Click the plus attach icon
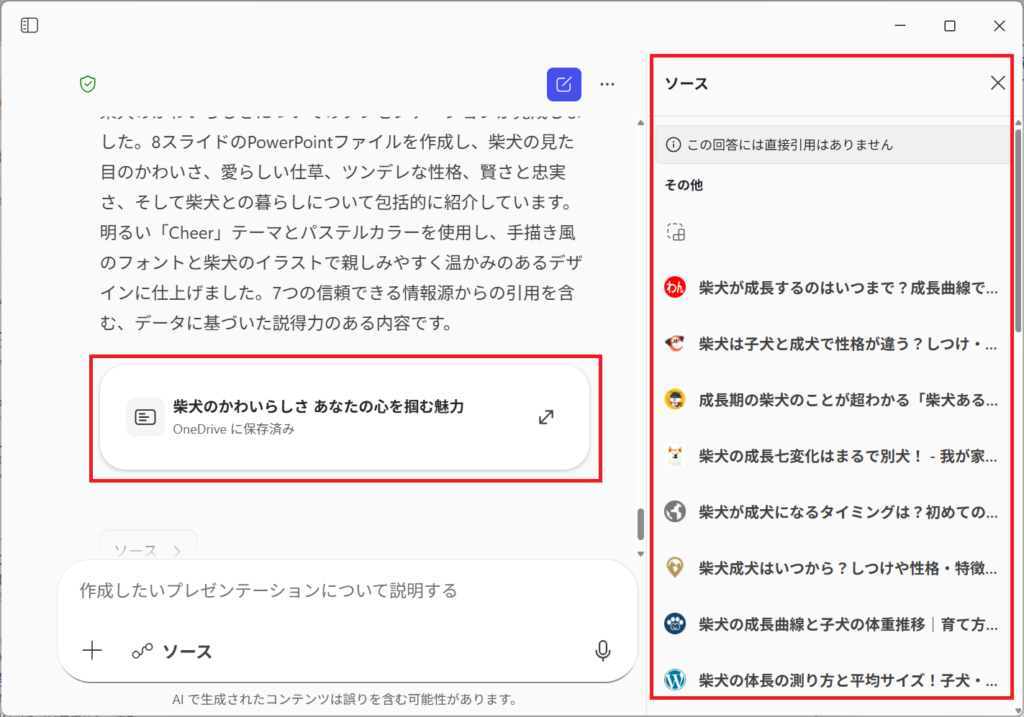Image resolution: width=1024 pixels, height=717 pixels. (x=92, y=651)
